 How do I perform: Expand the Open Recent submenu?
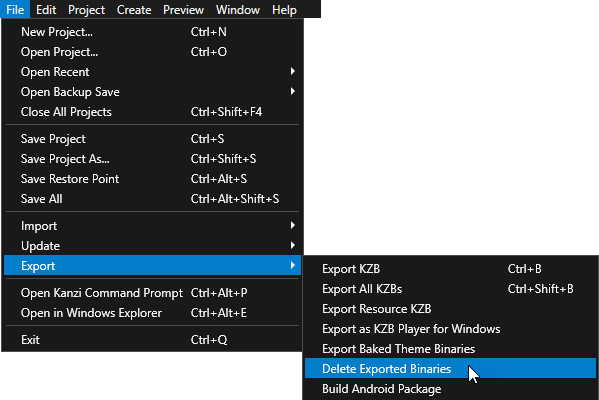coord(152,72)
